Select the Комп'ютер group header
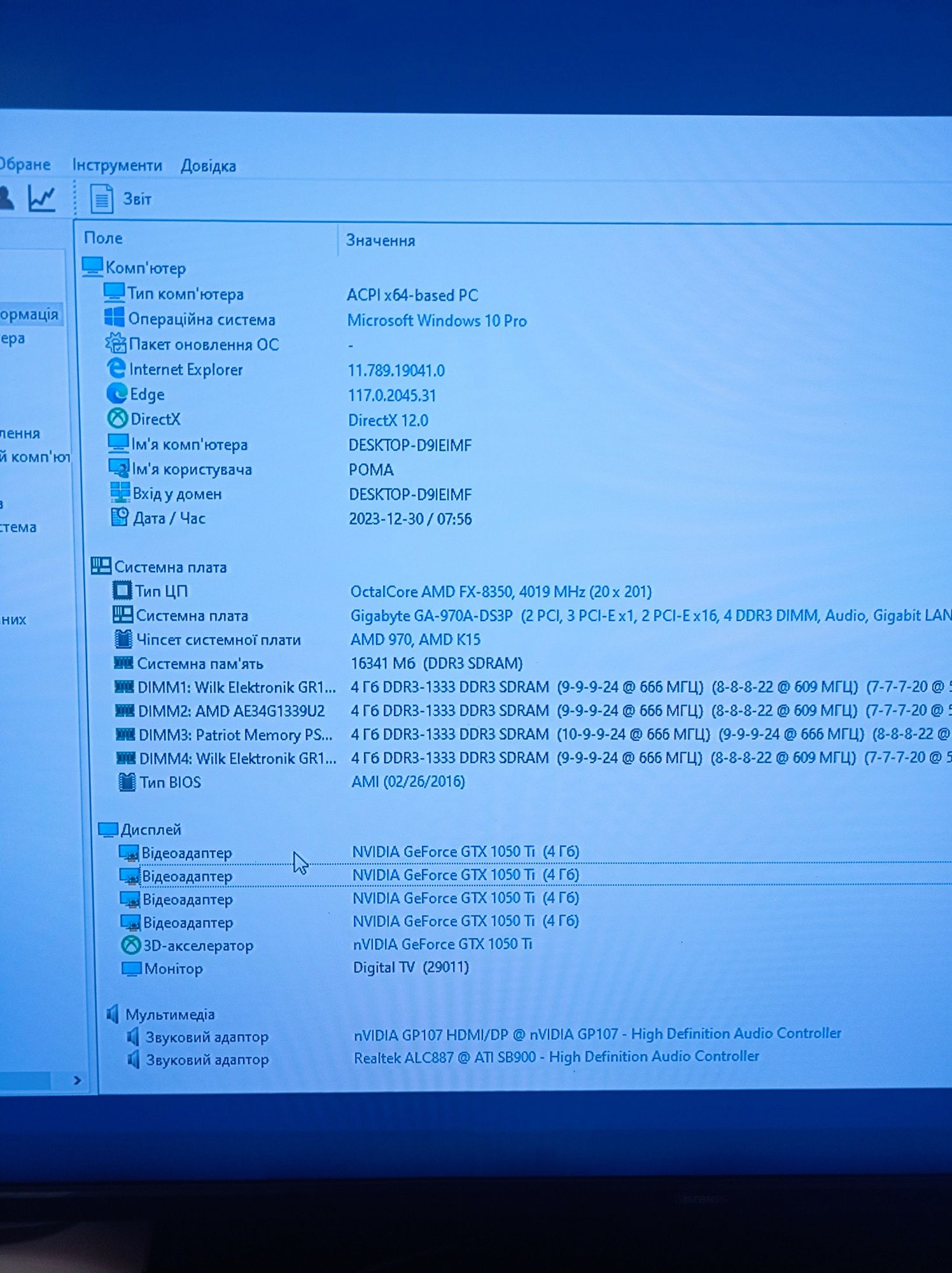Viewport: 952px width, 1273px height. pyautogui.click(x=146, y=267)
